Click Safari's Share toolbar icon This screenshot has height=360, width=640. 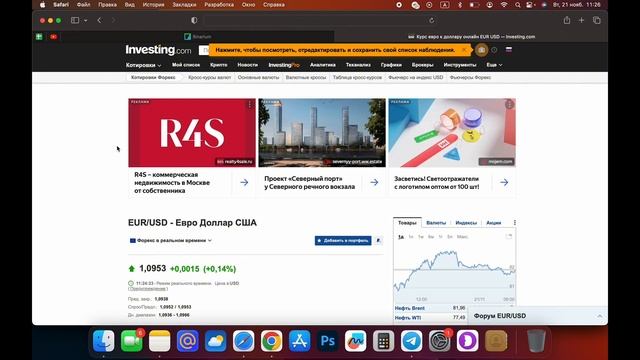coord(567,20)
